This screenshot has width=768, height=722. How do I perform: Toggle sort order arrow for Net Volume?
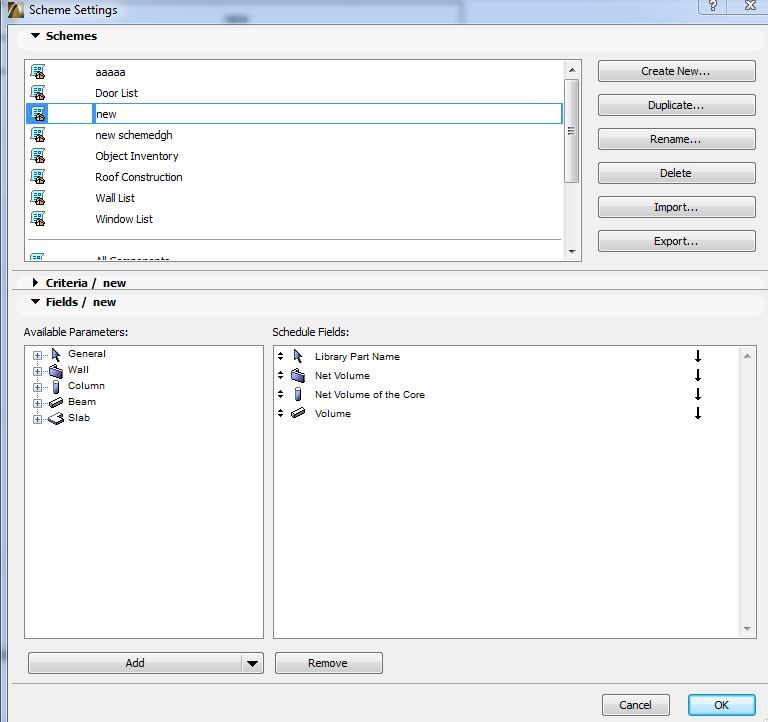click(698, 375)
